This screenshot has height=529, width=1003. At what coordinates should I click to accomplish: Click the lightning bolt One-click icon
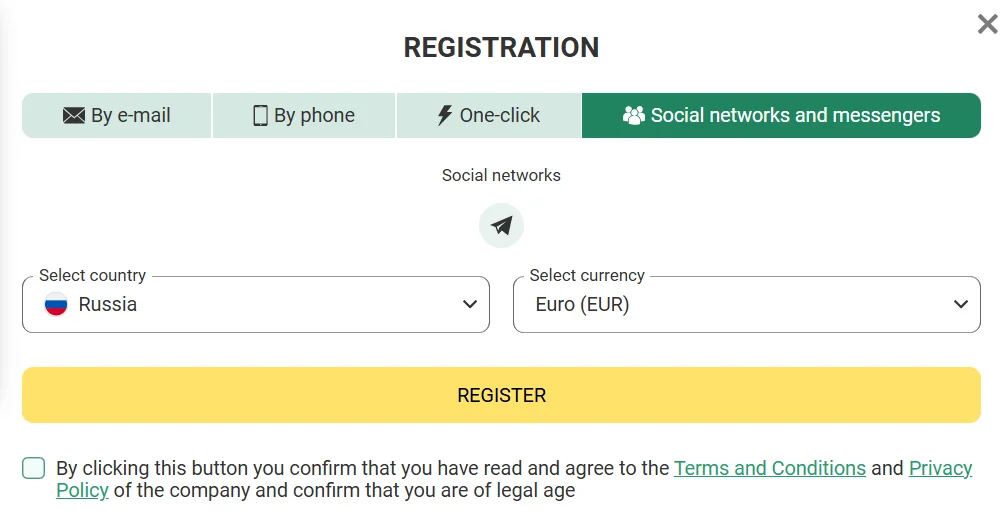[x=445, y=115]
